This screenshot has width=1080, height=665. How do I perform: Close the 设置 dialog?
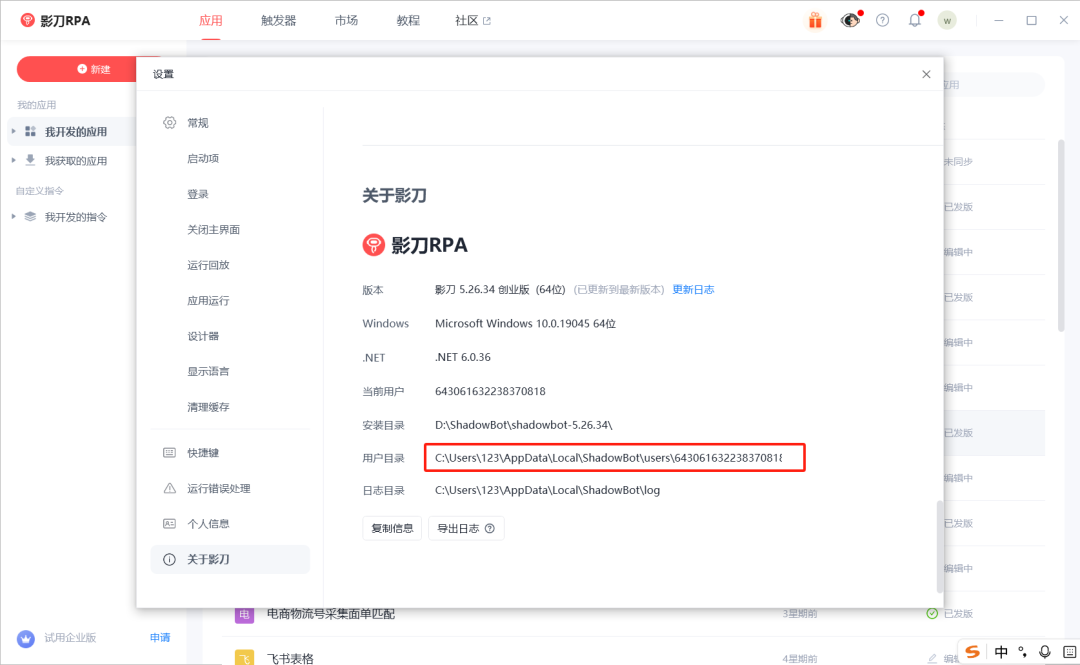coord(926,74)
